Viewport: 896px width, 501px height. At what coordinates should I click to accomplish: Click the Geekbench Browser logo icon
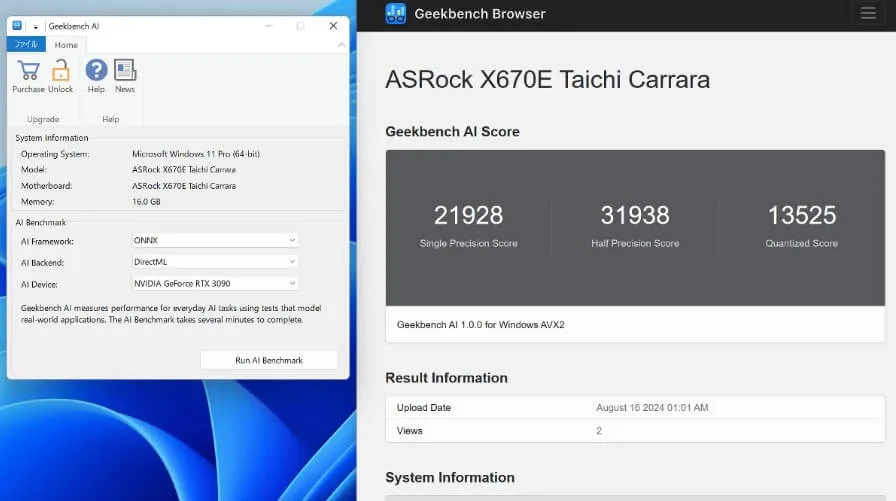[395, 13]
